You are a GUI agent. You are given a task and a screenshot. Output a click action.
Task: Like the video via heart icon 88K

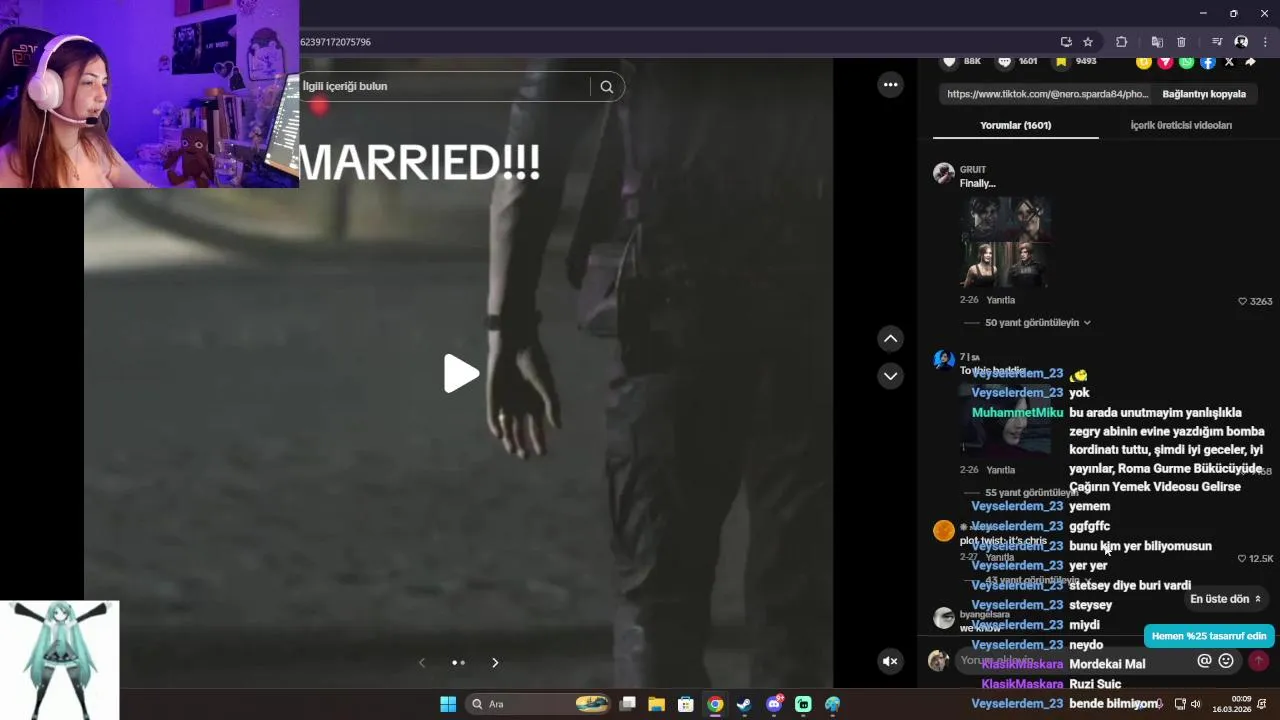949,61
